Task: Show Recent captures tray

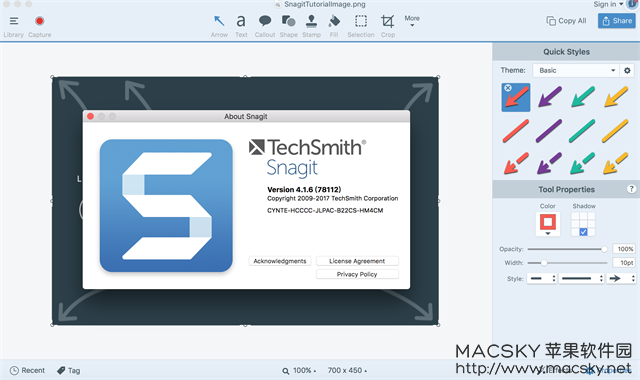Action: [x=27, y=370]
